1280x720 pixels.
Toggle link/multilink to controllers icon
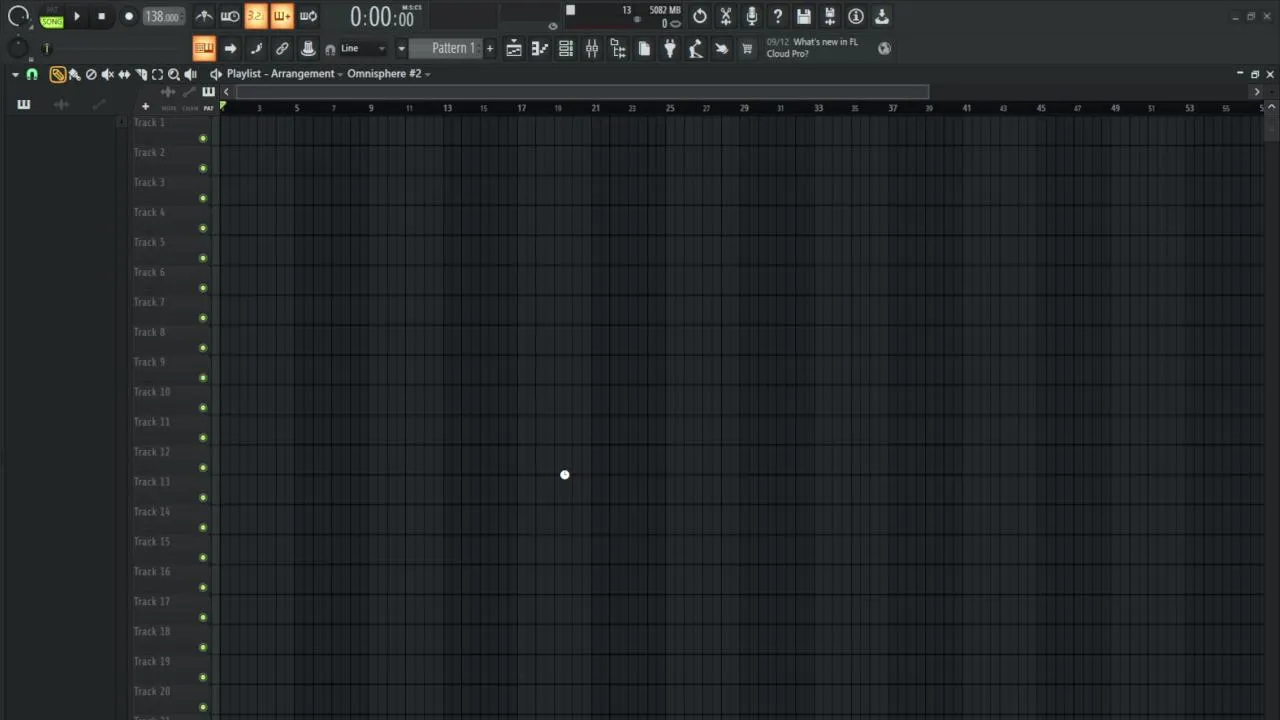tap(282, 48)
